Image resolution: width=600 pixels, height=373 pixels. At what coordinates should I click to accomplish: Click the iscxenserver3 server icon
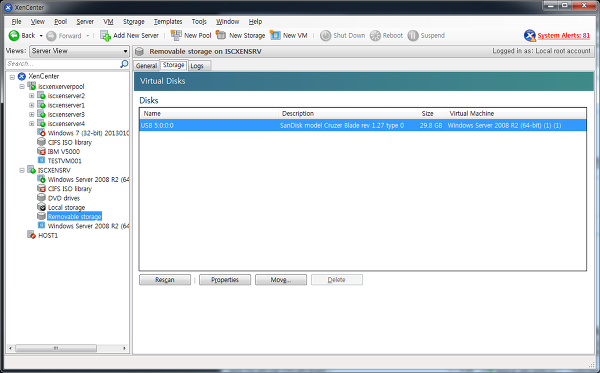click(41, 114)
